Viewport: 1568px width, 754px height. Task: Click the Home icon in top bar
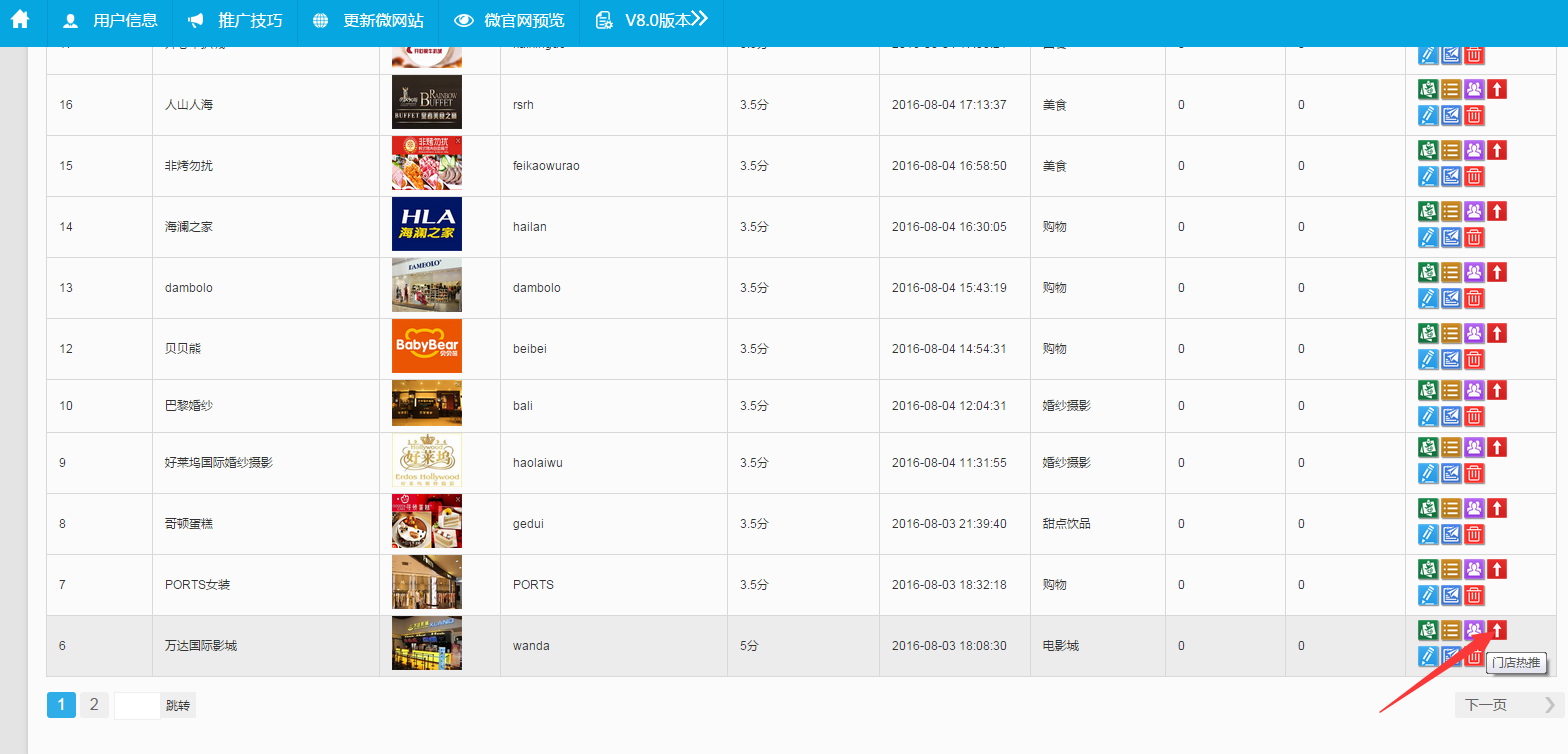[20, 20]
